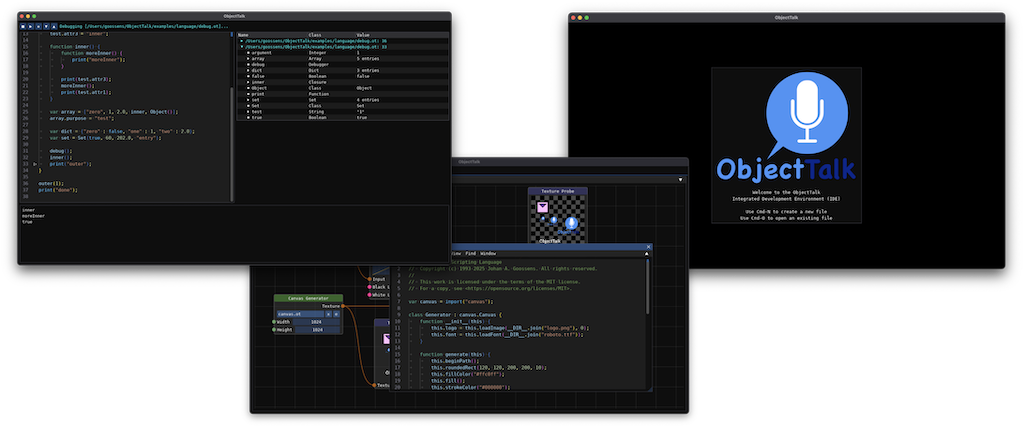Click the Texture Probe preview thumbnail

tap(557, 218)
